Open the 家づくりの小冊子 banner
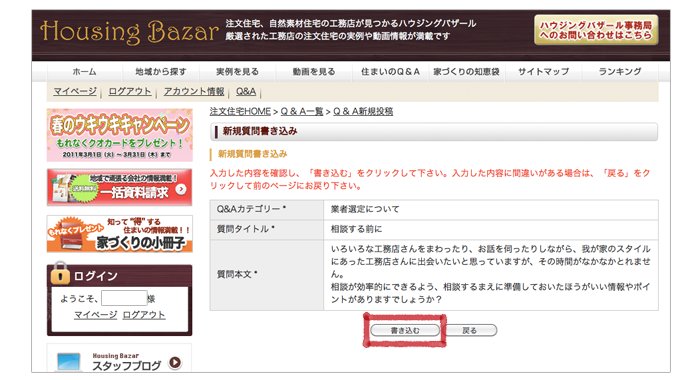This screenshot has width=700, height=380. point(120,234)
